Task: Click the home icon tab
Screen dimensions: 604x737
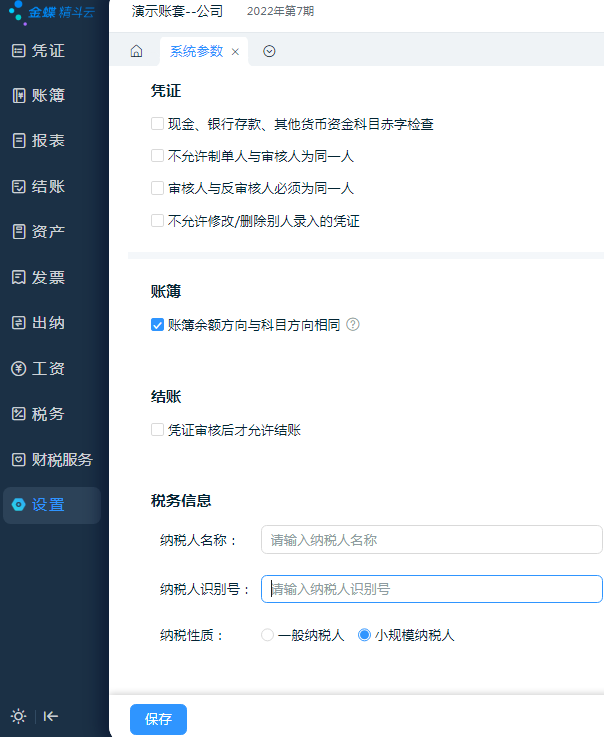Action: coord(136,51)
